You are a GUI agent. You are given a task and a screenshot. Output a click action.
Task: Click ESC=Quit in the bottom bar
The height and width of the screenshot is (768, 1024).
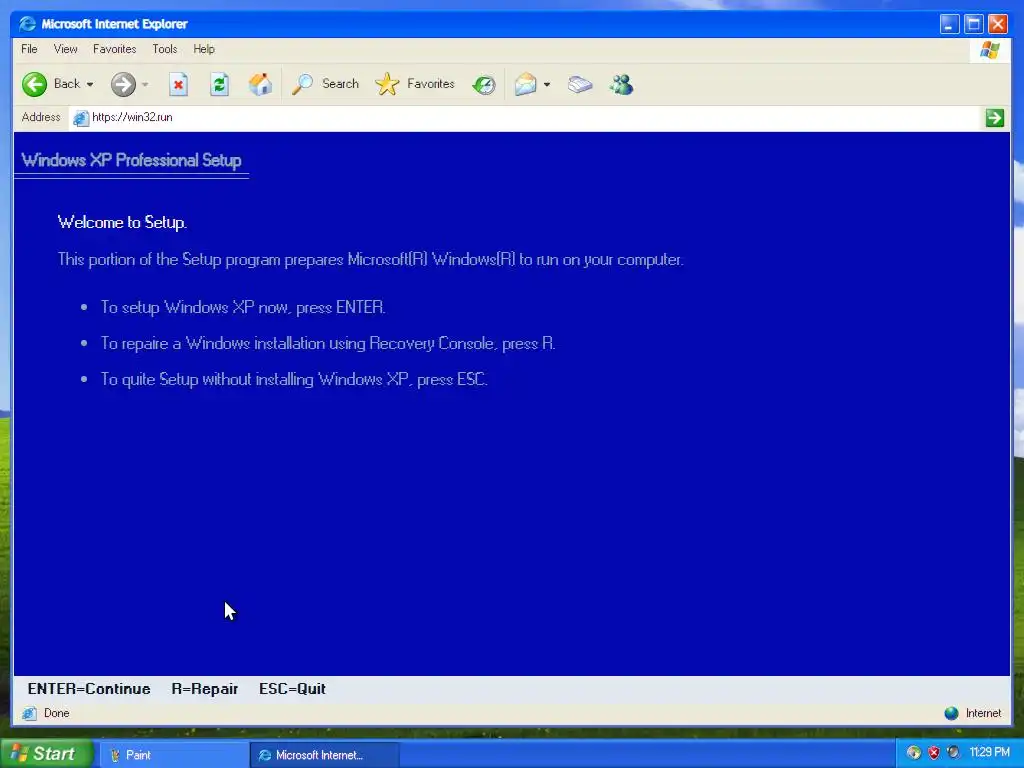tap(292, 689)
